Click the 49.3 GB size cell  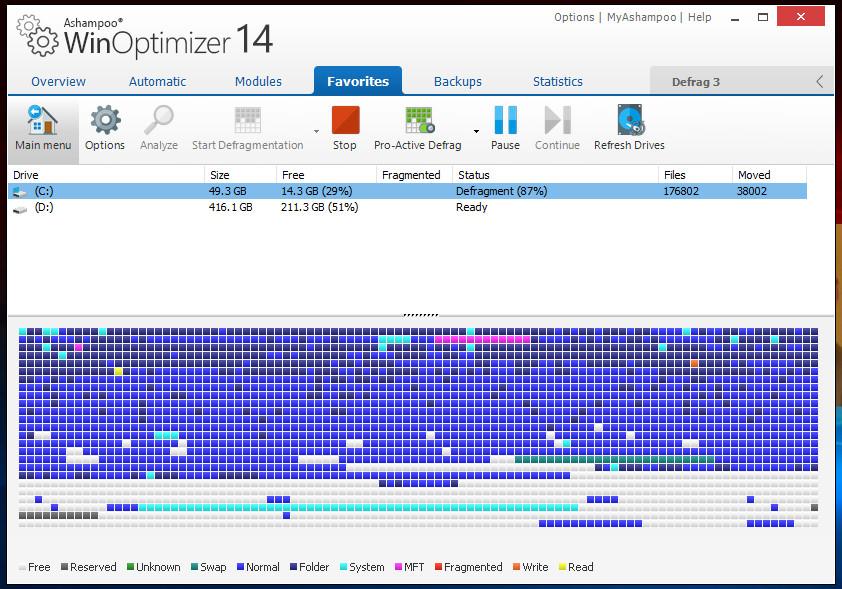228,191
